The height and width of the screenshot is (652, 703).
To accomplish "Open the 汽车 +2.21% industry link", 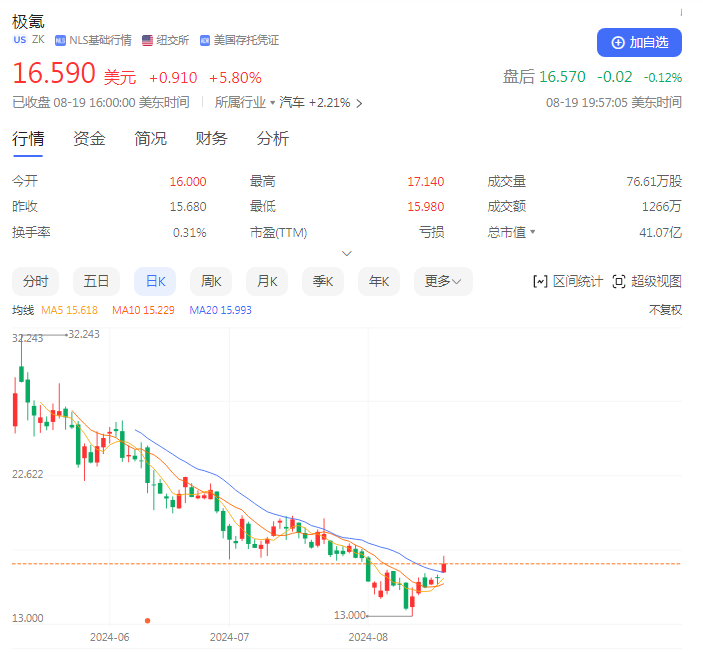I will [x=321, y=103].
